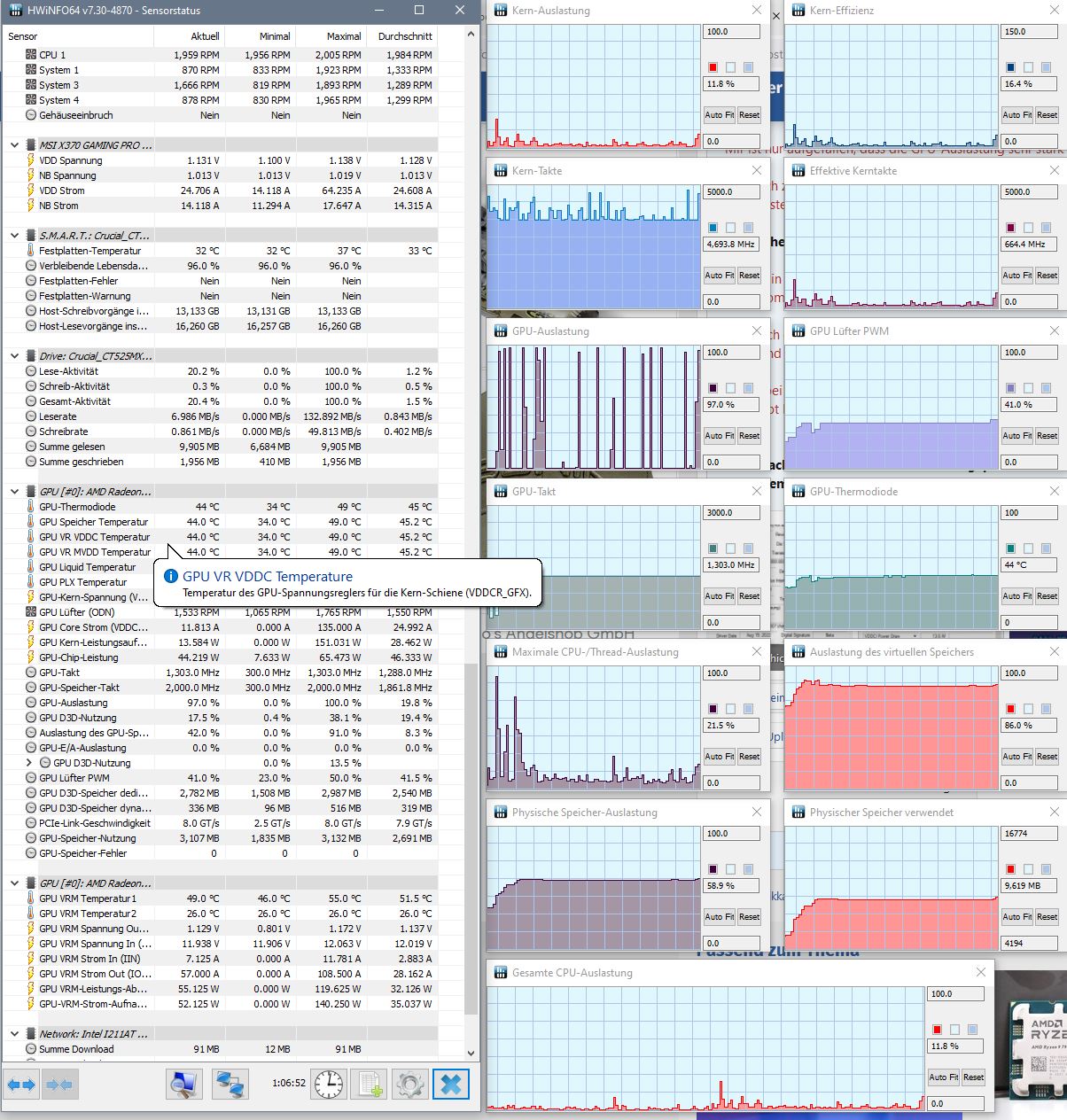Open the monitor with magnifier icon in HWiNFO toolbar
The width and height of the screenshot is (1067, 1120).
pos(184,1084)
